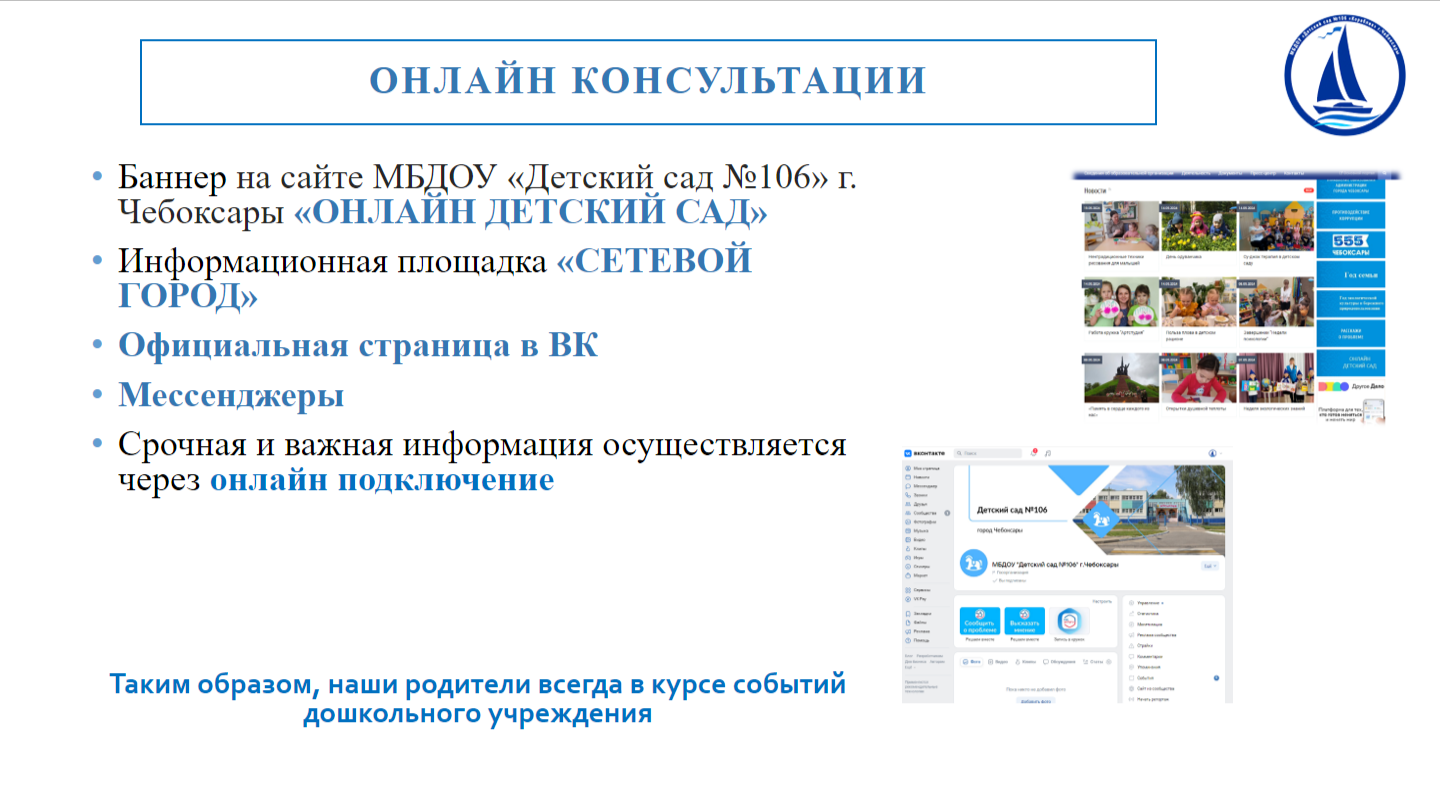Open the VK profile avatar dropdown
The height and width of the screenshot is (807, 1440).
point(1214,453)
